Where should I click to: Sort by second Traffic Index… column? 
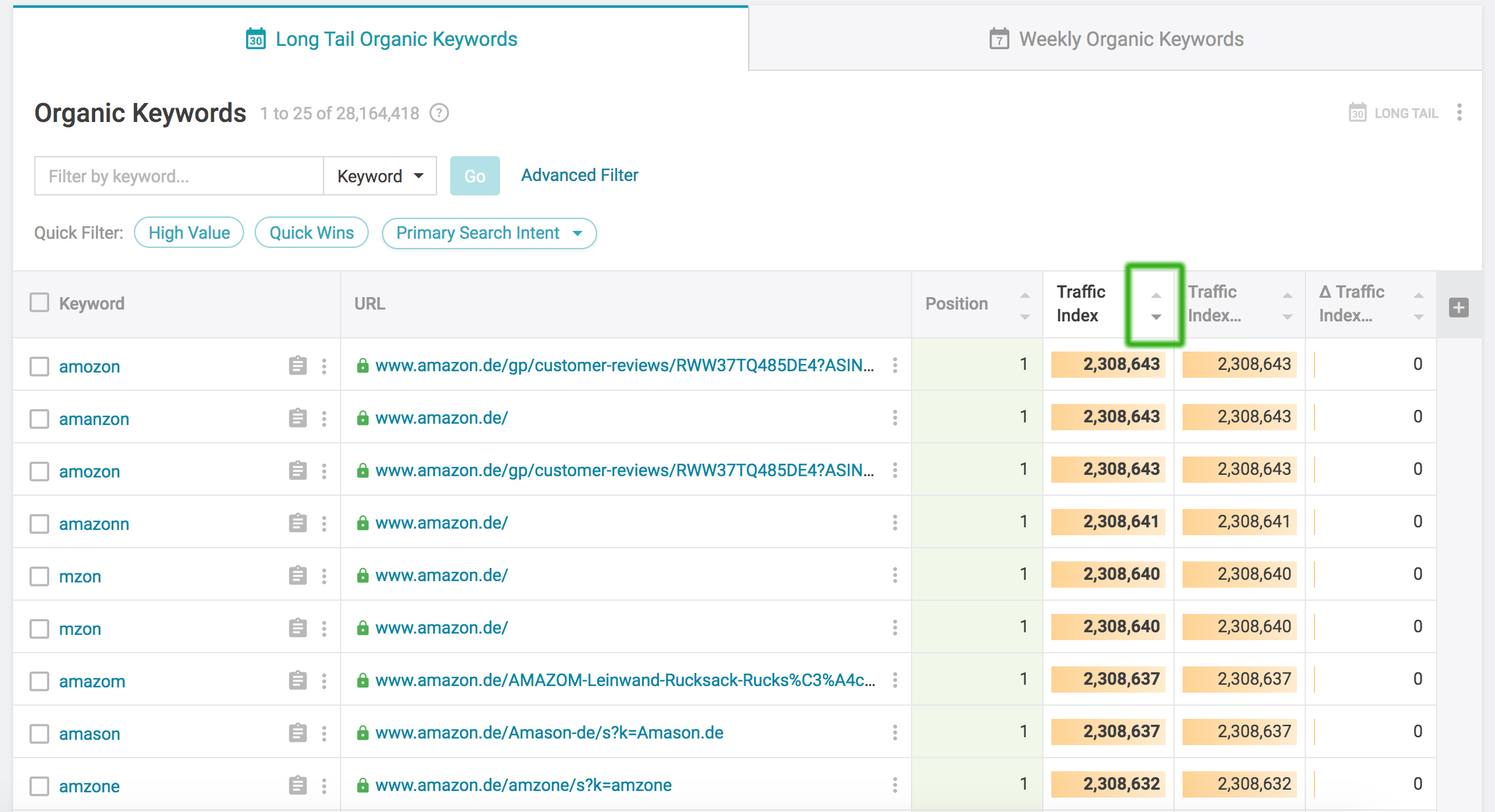pyautogui.click(x=1288, y=306)
